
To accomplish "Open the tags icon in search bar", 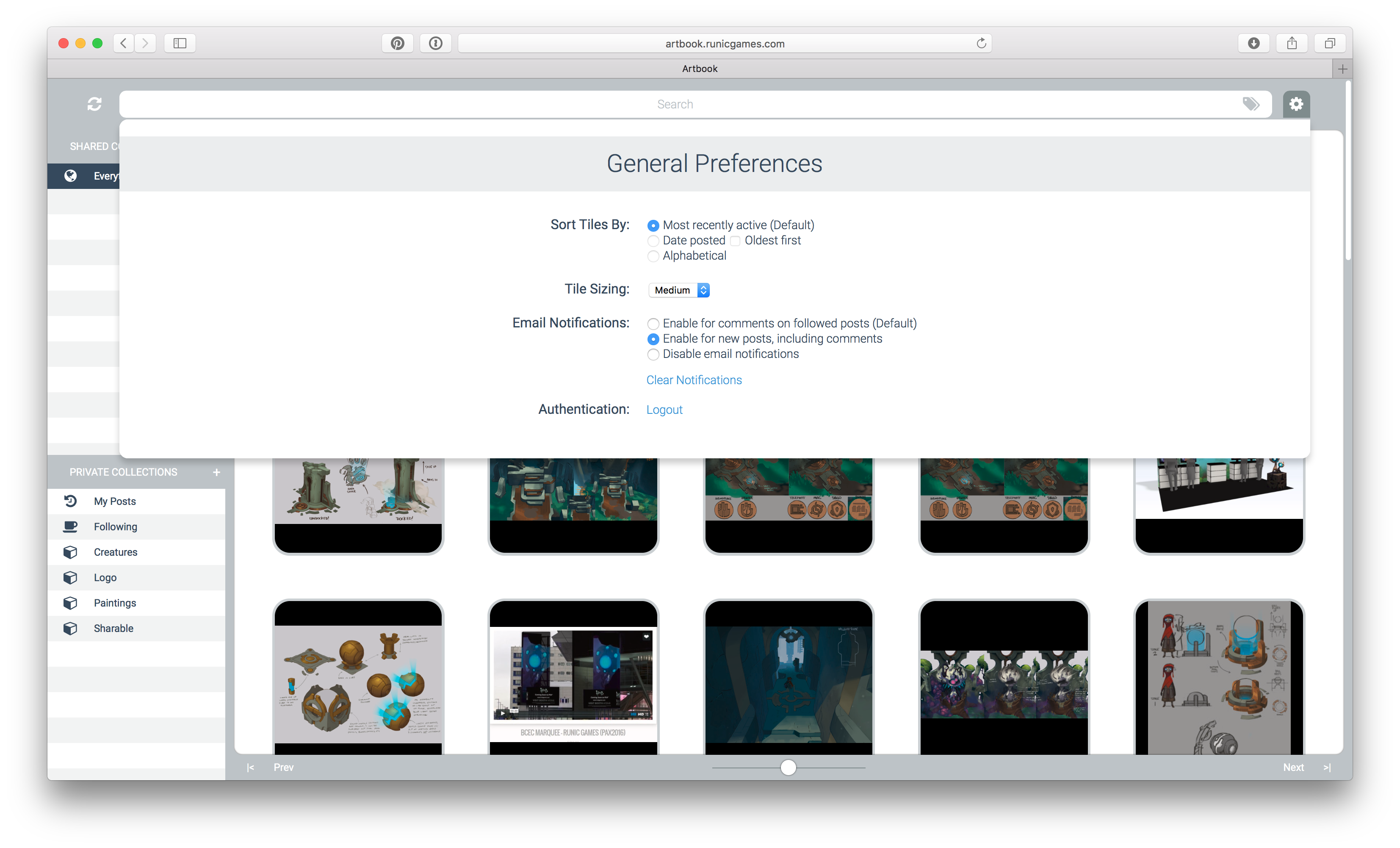I will tap(1251, 104).
